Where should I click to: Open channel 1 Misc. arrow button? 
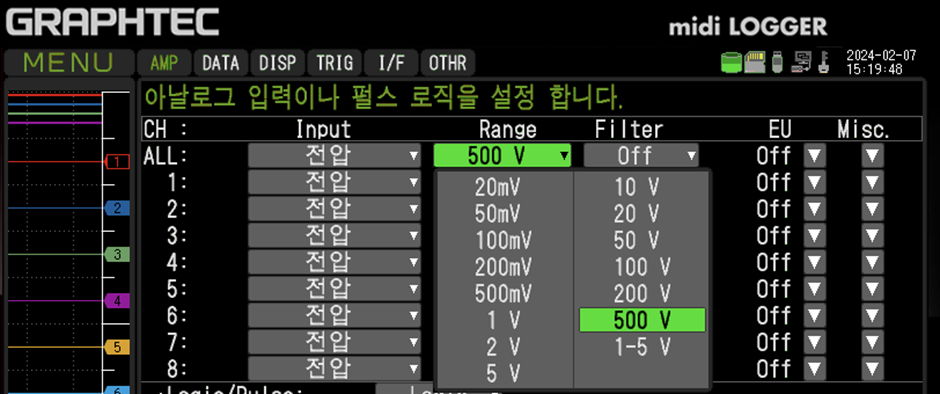872,182
